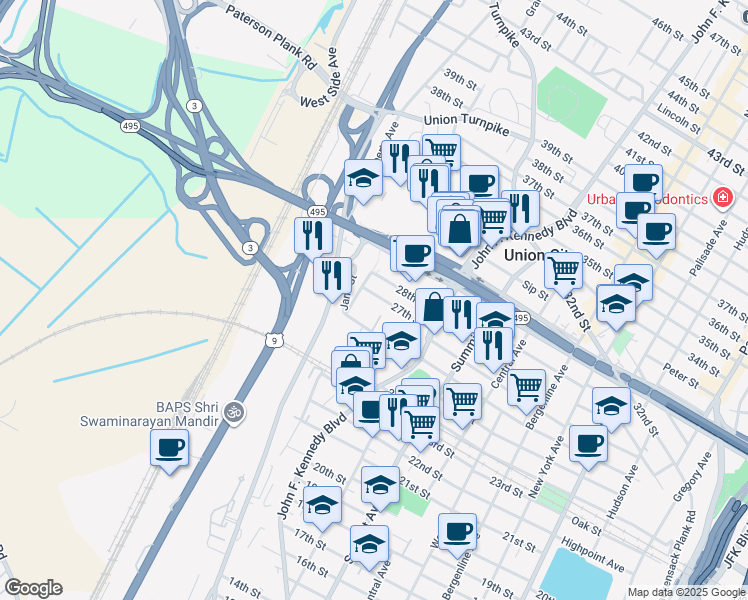Click the cafe marker near New York Ave
Image resolution: width=748 pixels, height=600 pixels.
click(588, 447)
